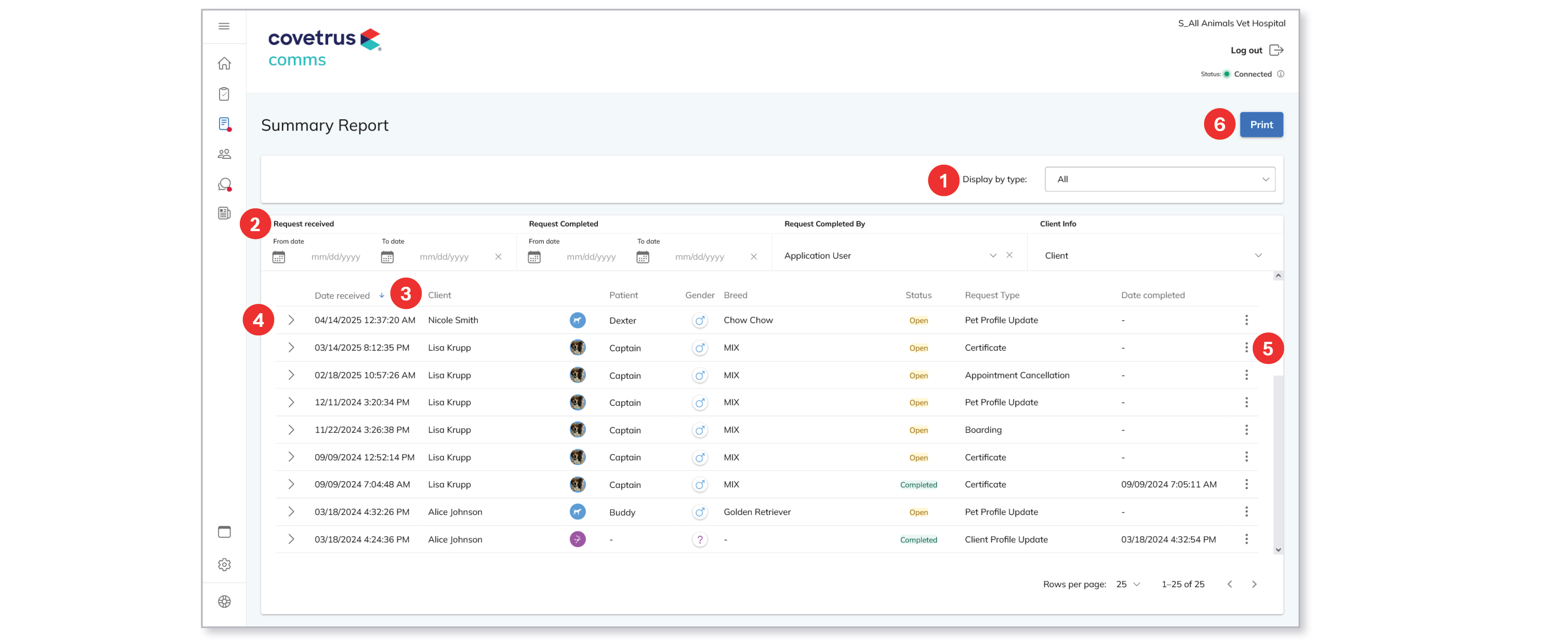Open the clients people sidebar icon
Image resolution: width=1568 pixels, height=643 pixels.
point(224,154)
